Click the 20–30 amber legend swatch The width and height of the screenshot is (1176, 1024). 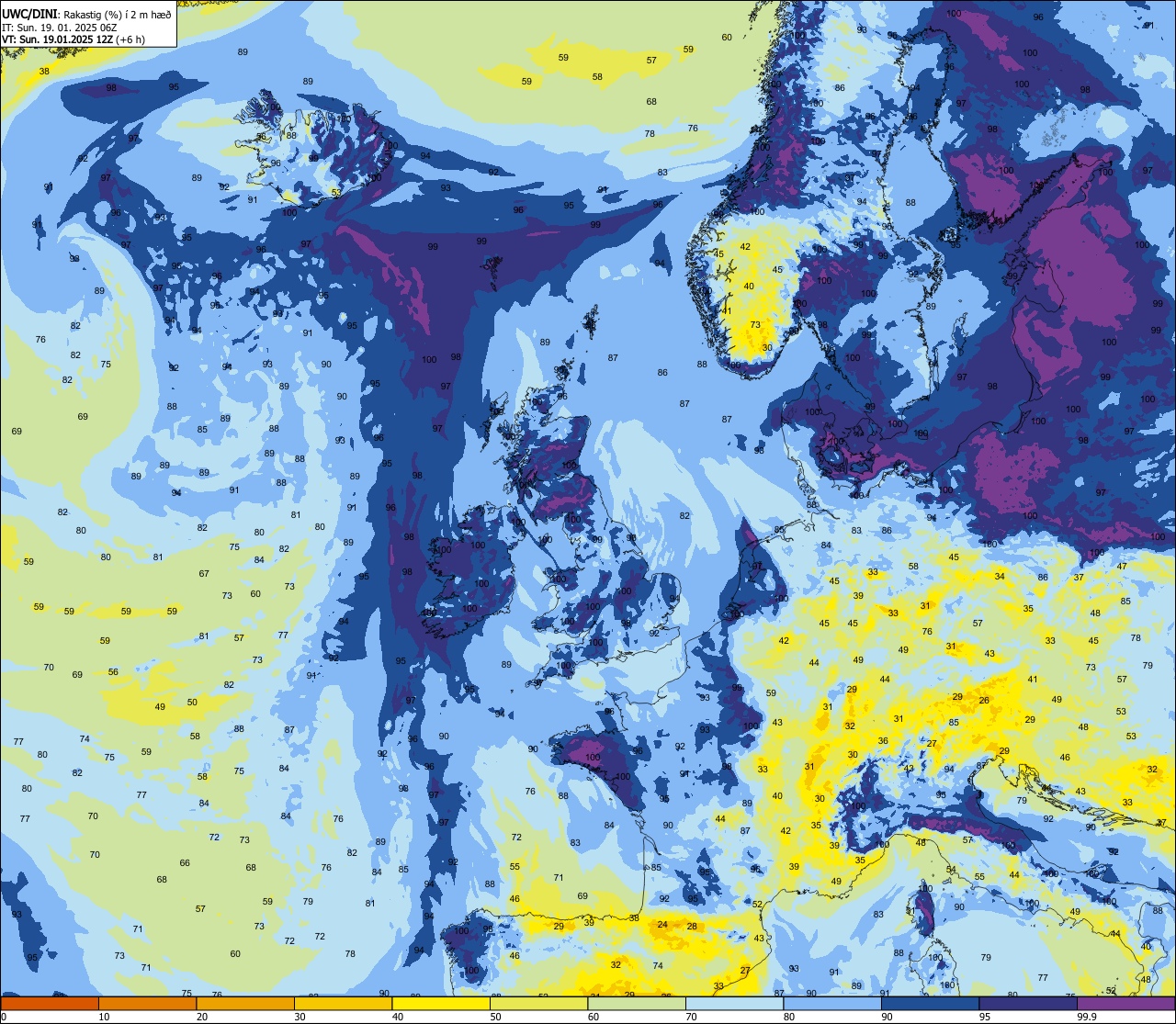tap(245, 1003)
